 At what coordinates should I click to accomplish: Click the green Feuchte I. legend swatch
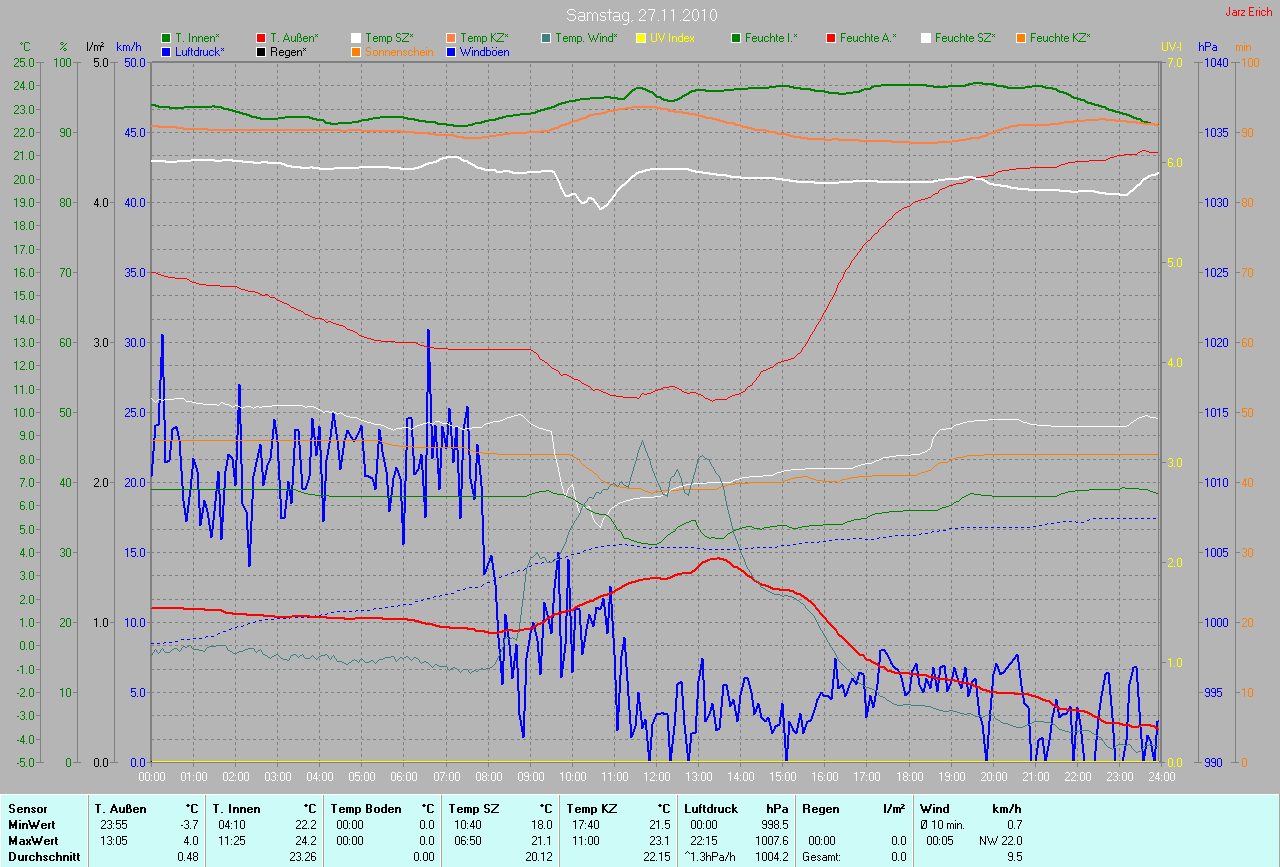pos(736,38)
